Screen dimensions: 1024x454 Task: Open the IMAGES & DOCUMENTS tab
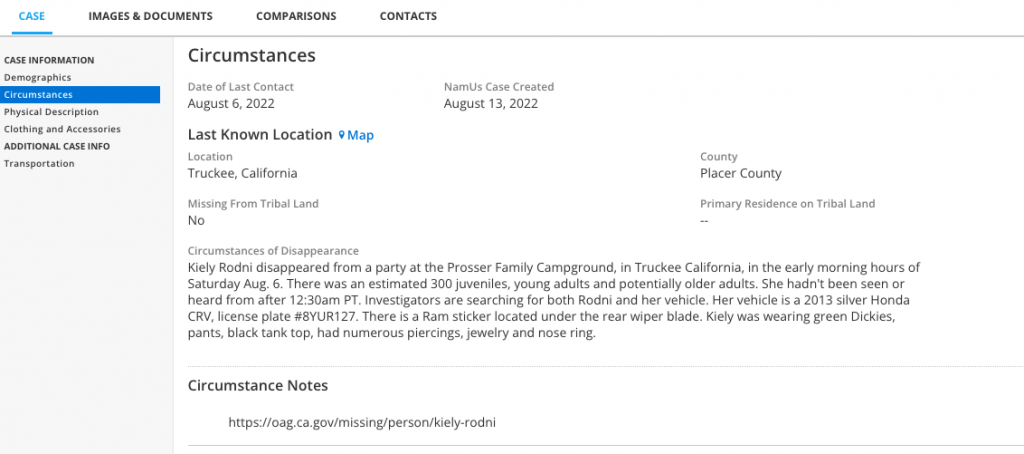[150, 16]
